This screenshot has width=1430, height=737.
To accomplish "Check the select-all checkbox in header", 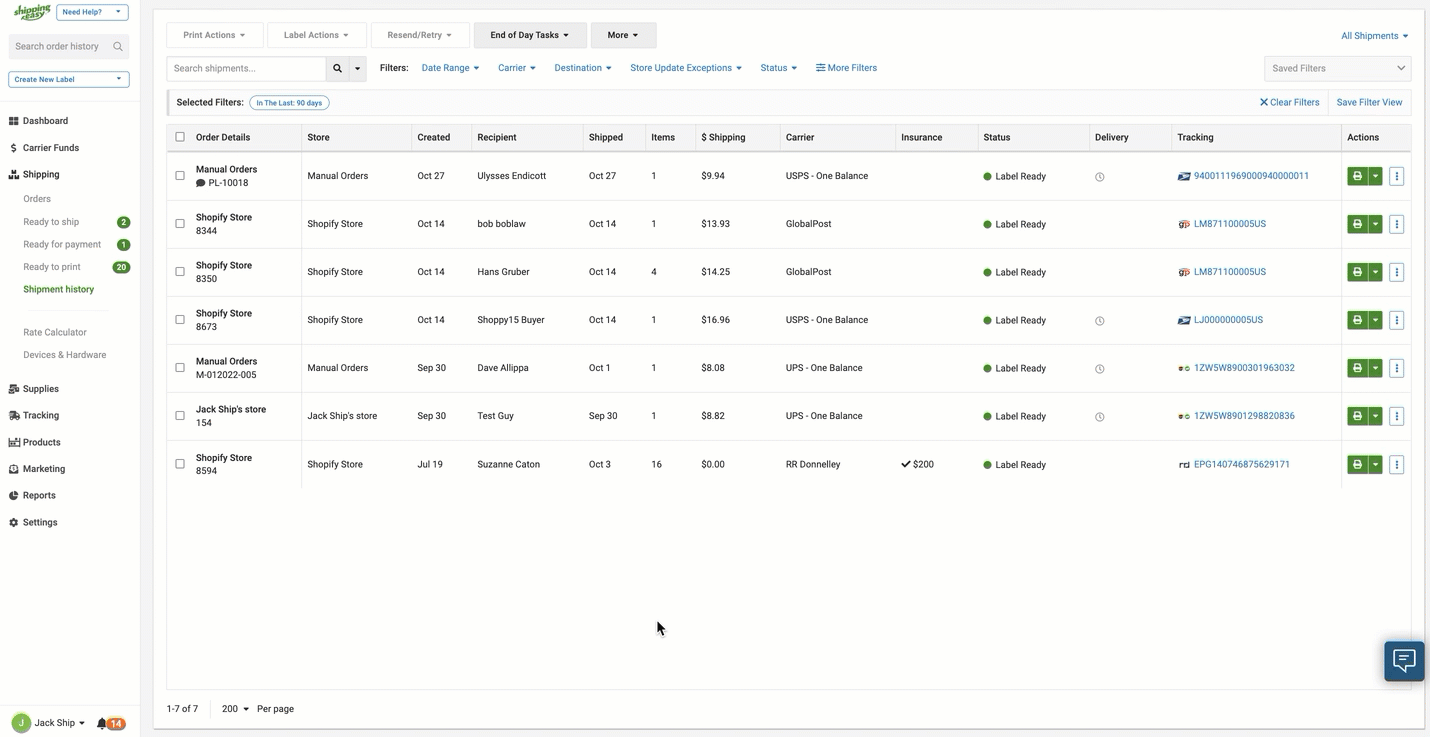I will coord(180,137).
